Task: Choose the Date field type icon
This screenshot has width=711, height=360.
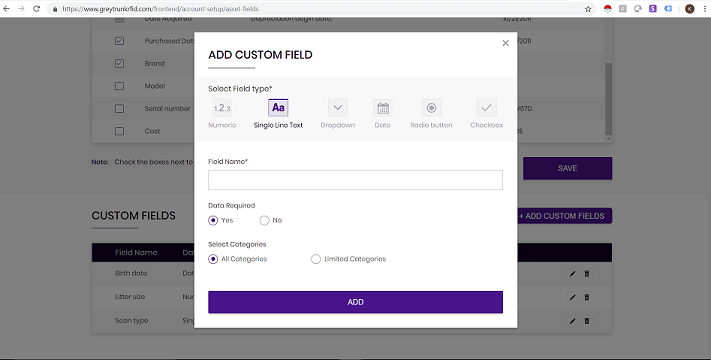Action: click(383, 108)
